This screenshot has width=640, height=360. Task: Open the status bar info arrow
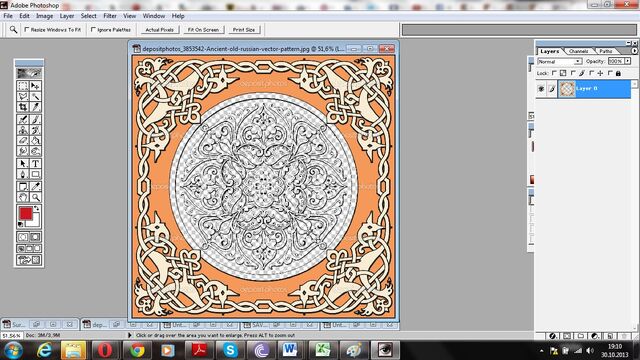(130, 335)
